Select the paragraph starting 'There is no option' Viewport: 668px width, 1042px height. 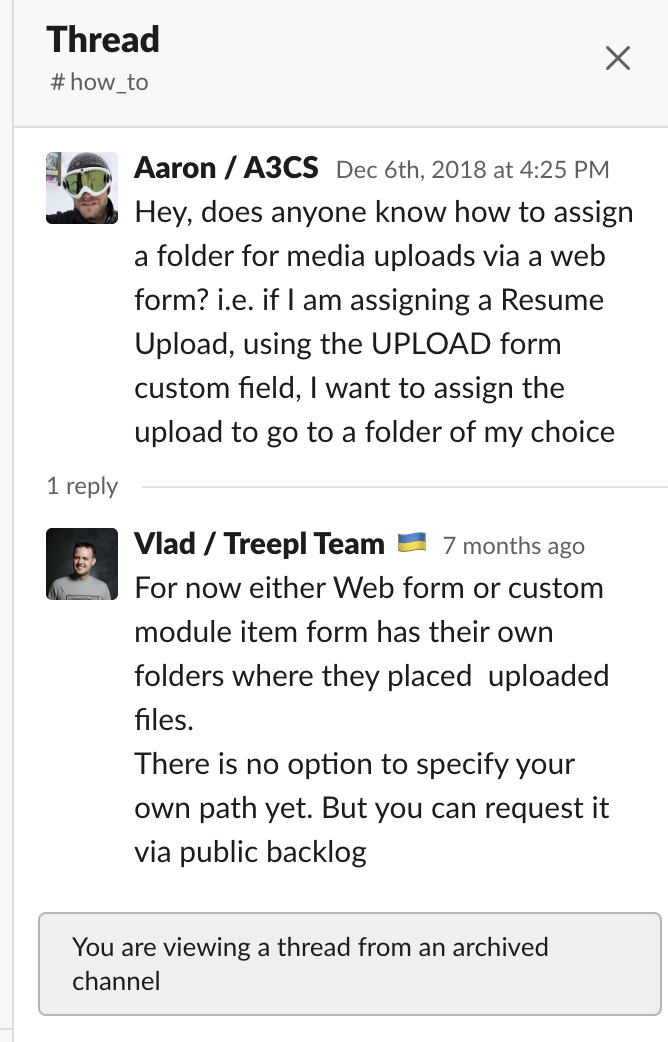pos(372,808)
